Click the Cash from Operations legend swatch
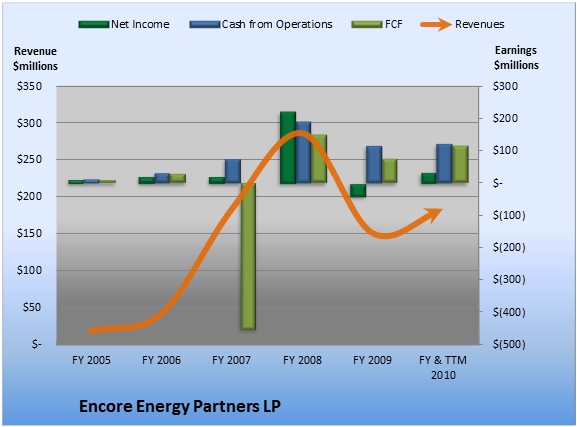Viewport: 577px width, 427px height. coord(205,25)
